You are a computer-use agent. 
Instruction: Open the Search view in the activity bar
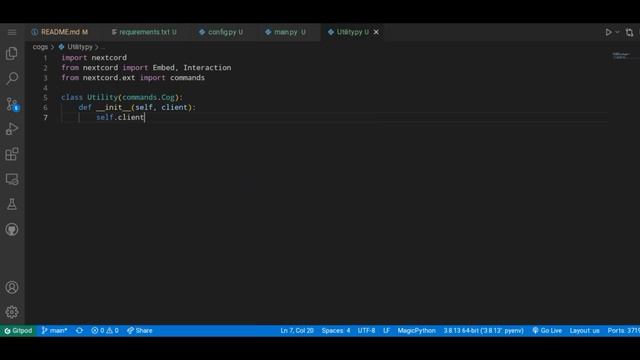12,78
